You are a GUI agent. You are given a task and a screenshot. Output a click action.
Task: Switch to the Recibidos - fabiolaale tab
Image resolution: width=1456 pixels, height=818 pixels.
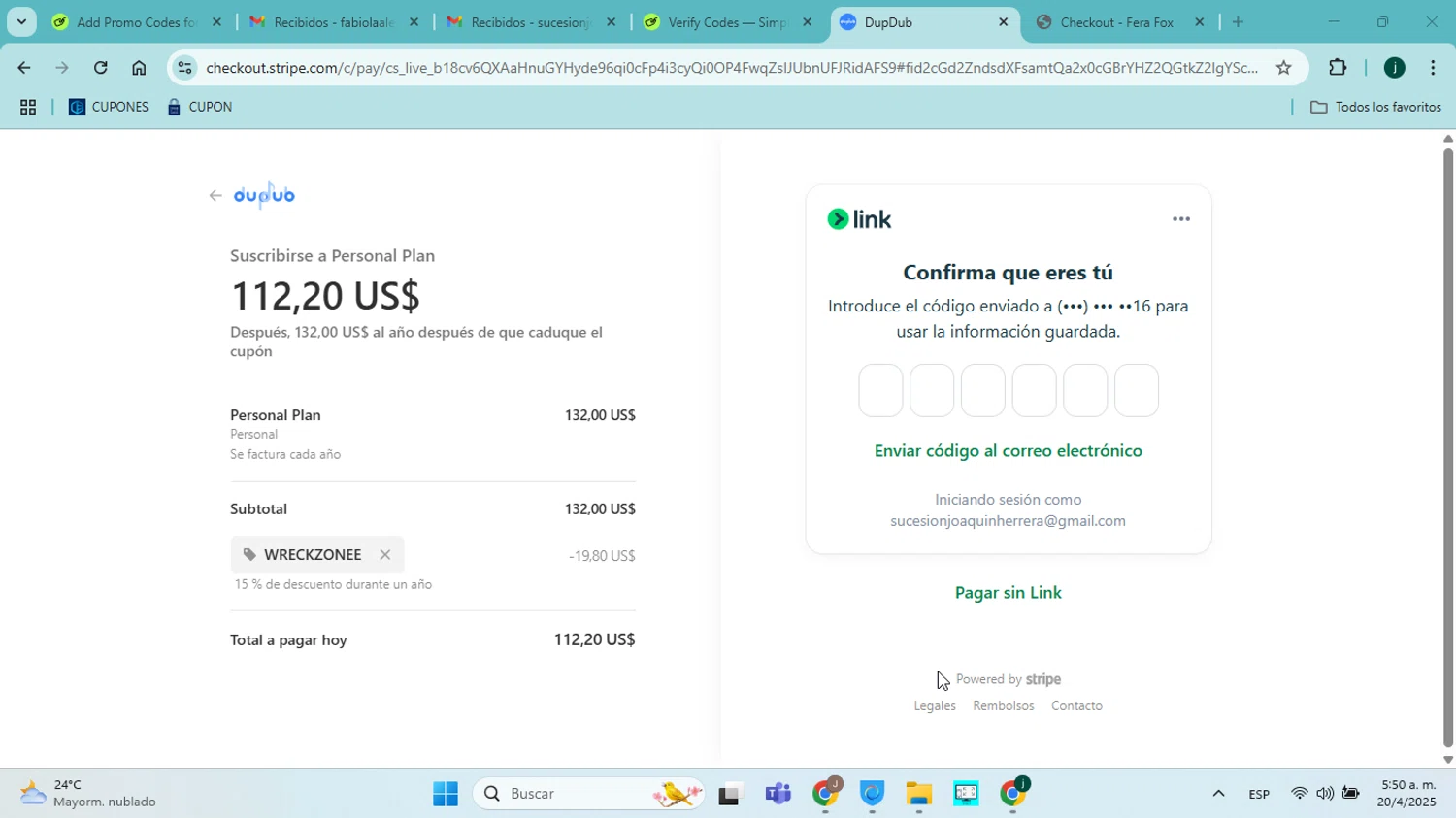(x=333, y=22)
